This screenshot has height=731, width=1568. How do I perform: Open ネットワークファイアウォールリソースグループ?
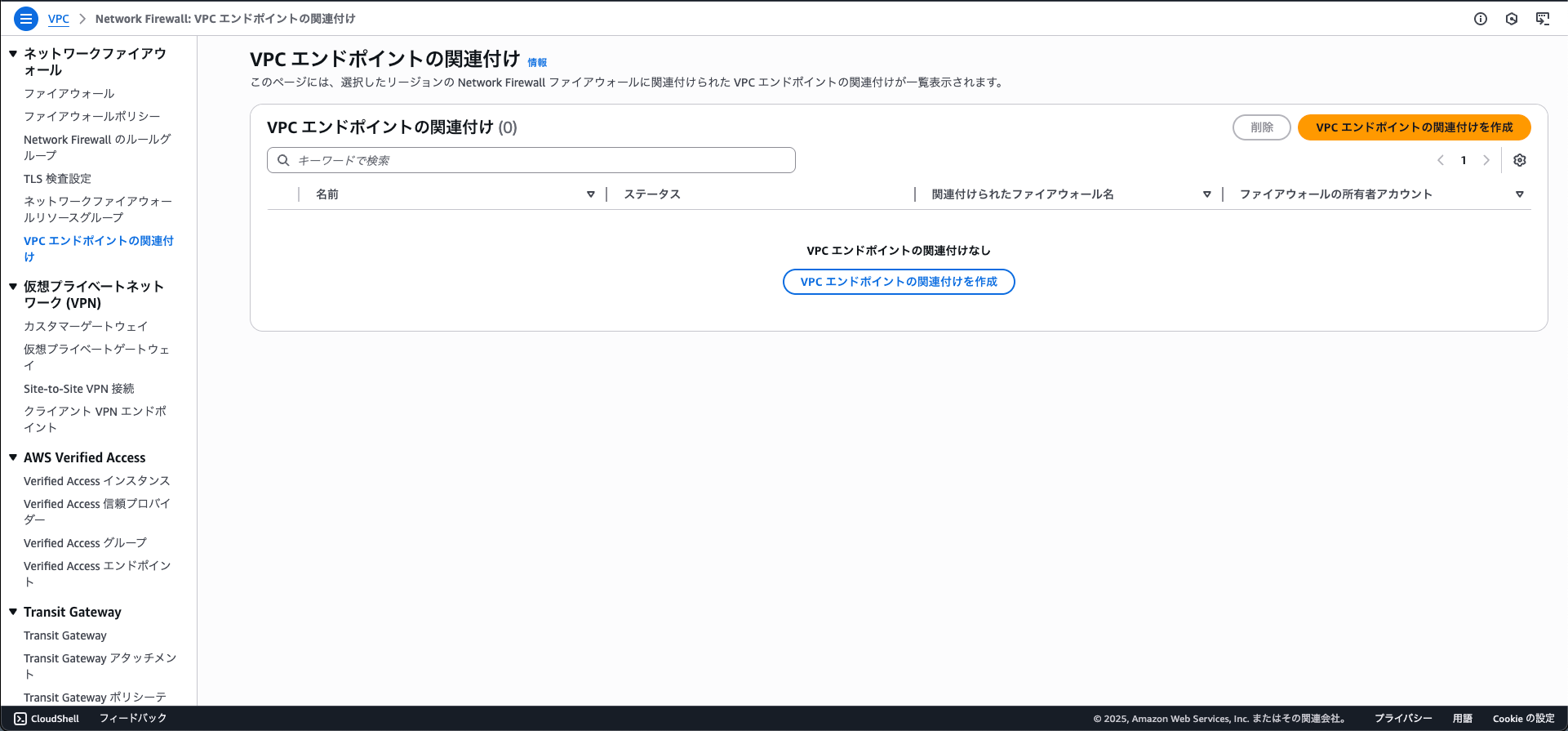[x=98, y=210]
